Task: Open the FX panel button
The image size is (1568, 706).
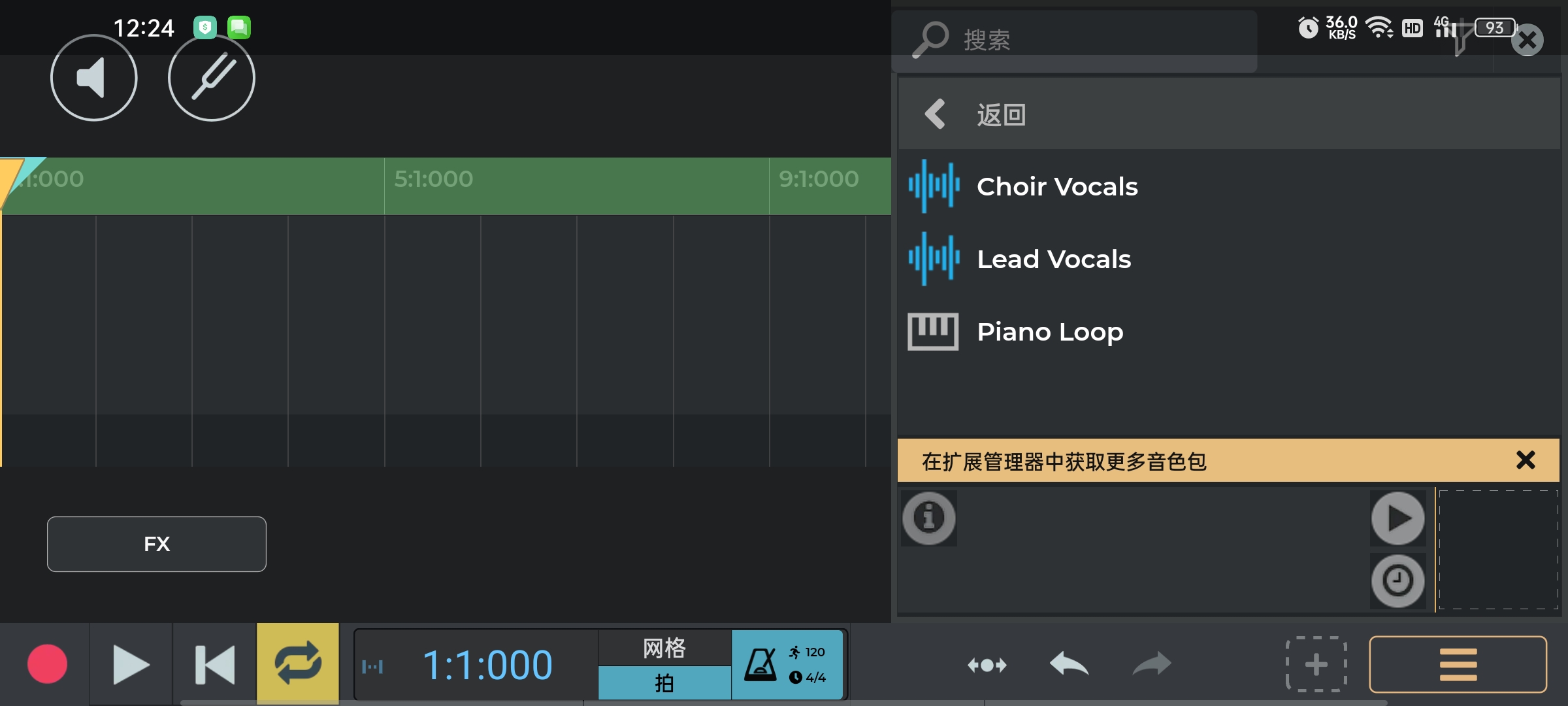Action: coord(157,544)
